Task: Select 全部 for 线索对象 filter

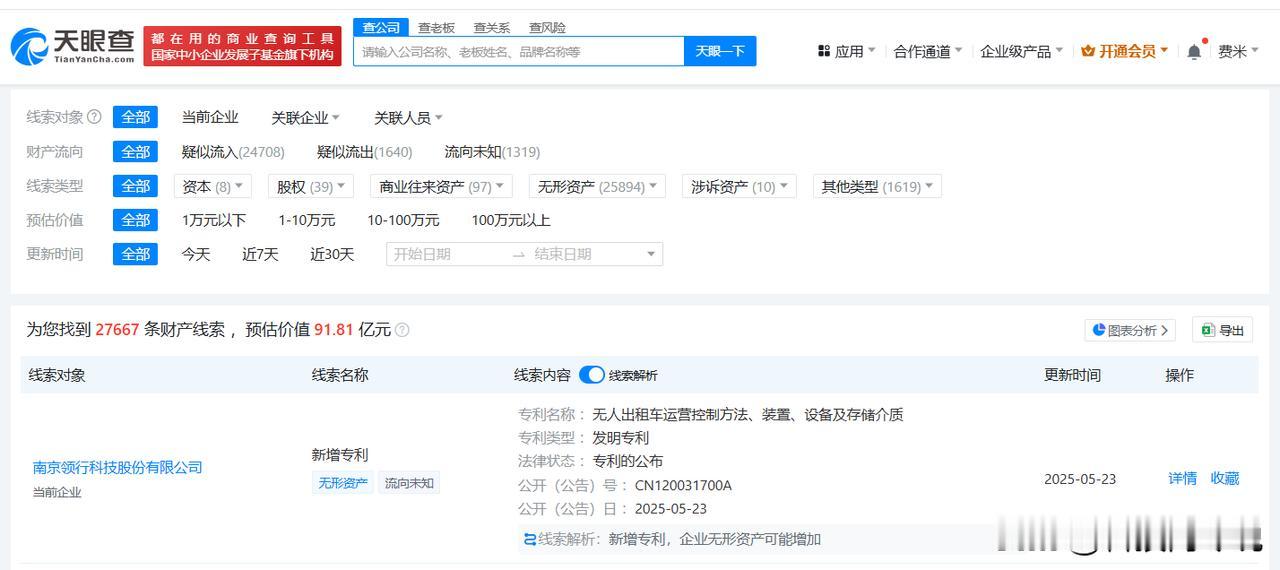Action: pos(135,117)
